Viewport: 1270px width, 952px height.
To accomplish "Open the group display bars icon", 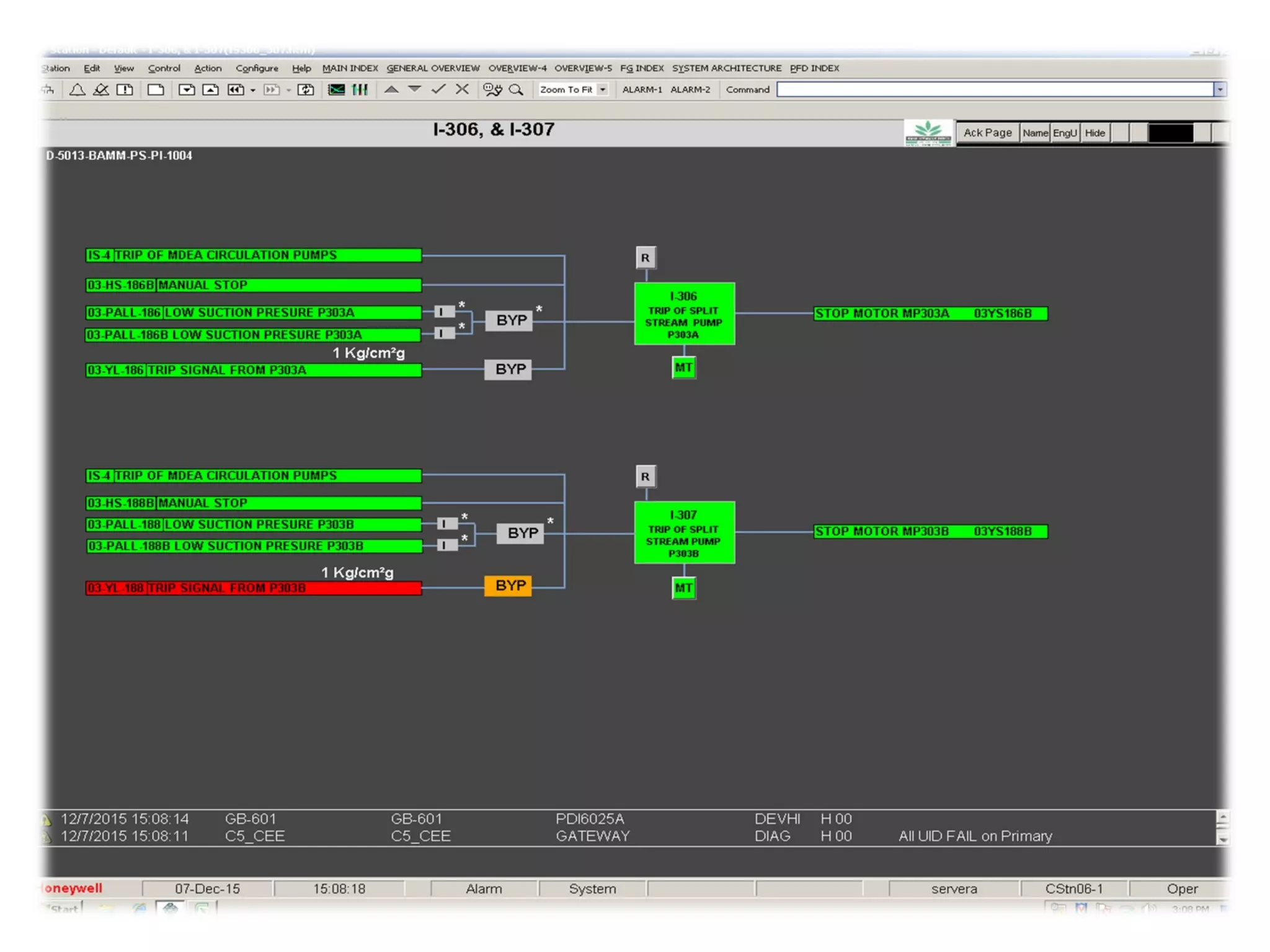I will tap(360, 90).
